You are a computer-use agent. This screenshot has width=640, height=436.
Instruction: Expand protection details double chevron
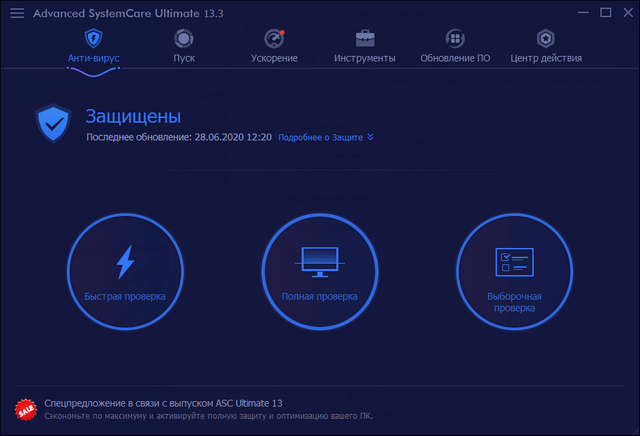[370, 137]
